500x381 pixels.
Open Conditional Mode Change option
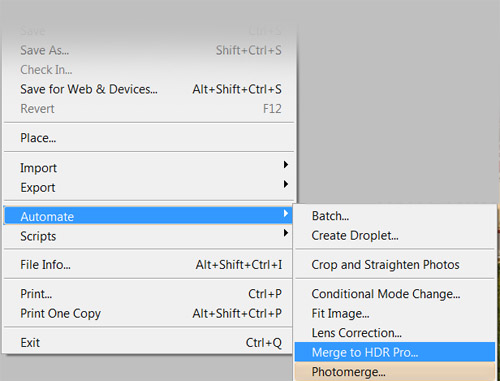click(x=395, y=294)
